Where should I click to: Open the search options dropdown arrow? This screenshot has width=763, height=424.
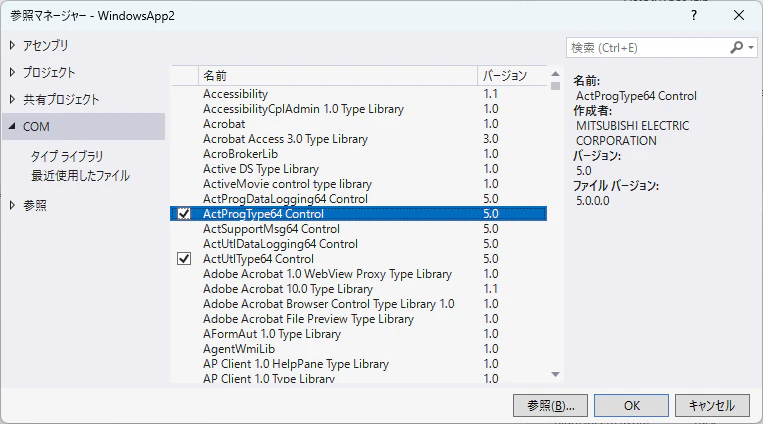pos(751,48)
